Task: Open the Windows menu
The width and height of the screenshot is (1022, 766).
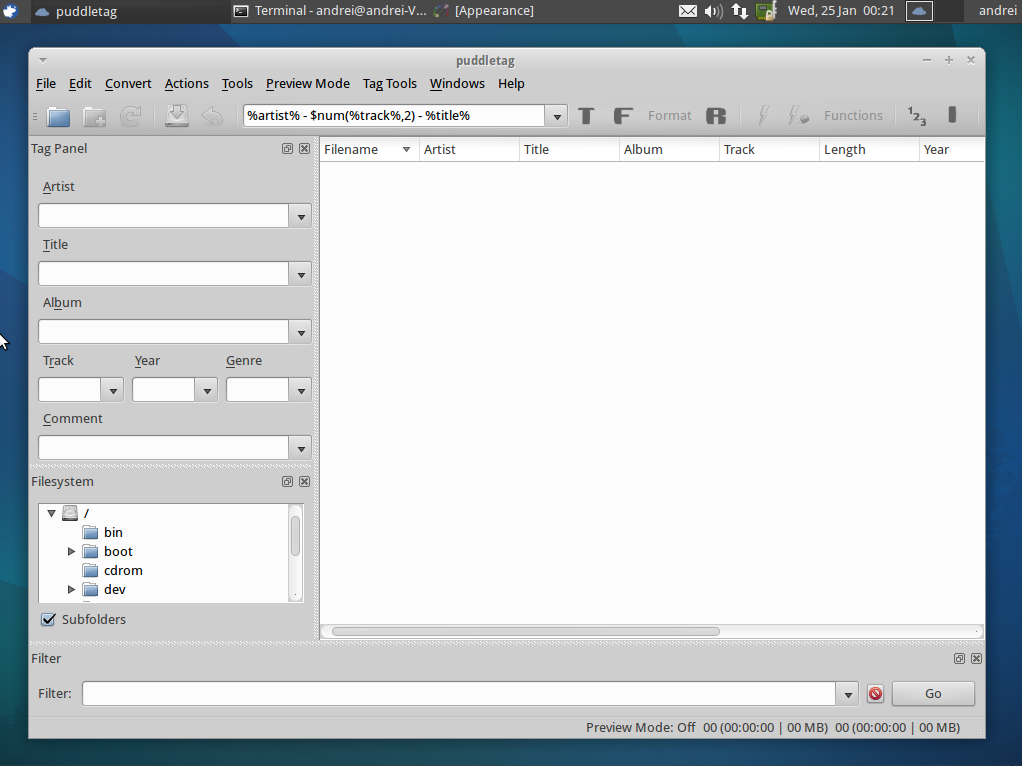Action: click(x=457, y=83)
